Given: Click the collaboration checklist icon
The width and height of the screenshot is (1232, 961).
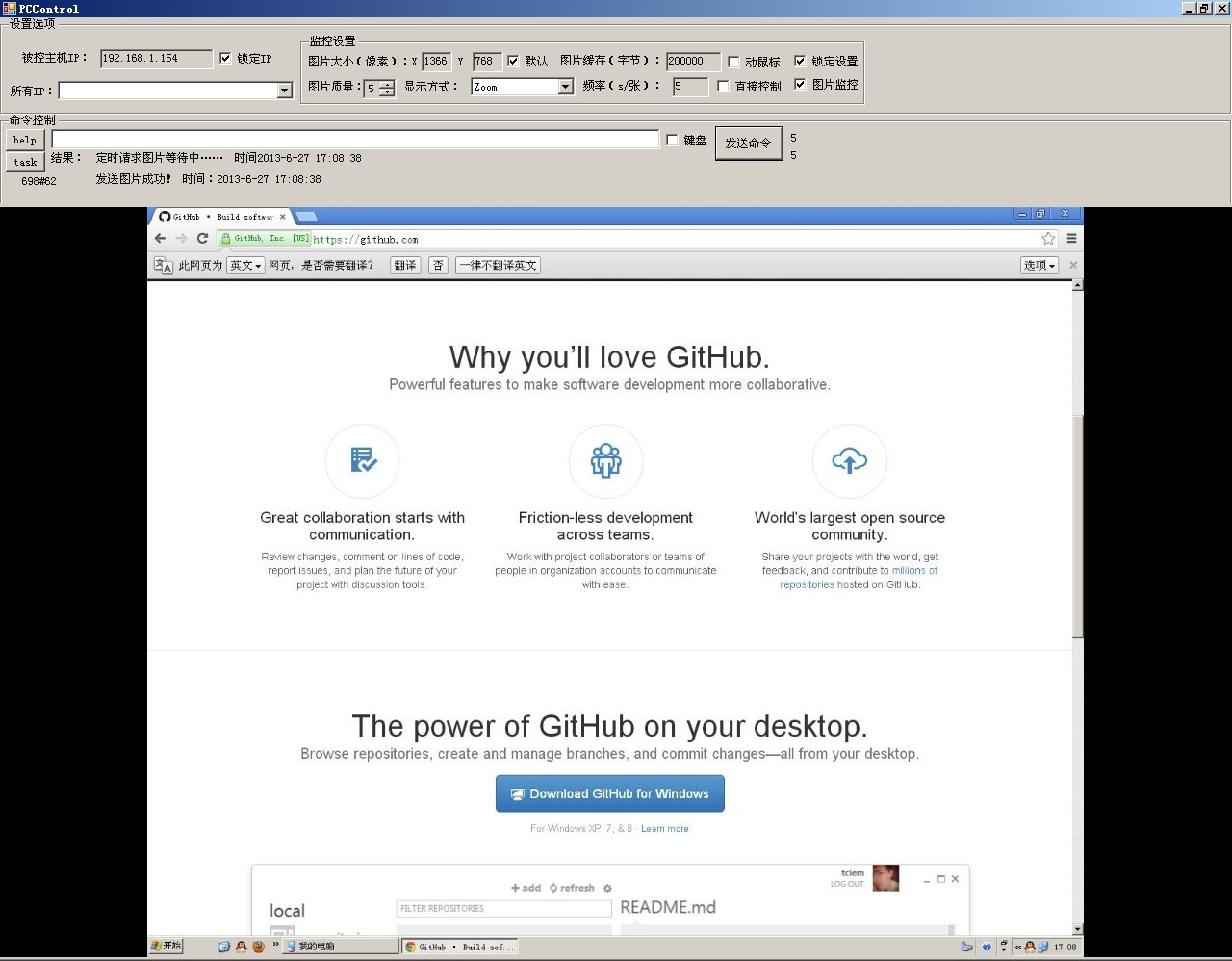Looking at the screenshot, I should click(363, 460).
